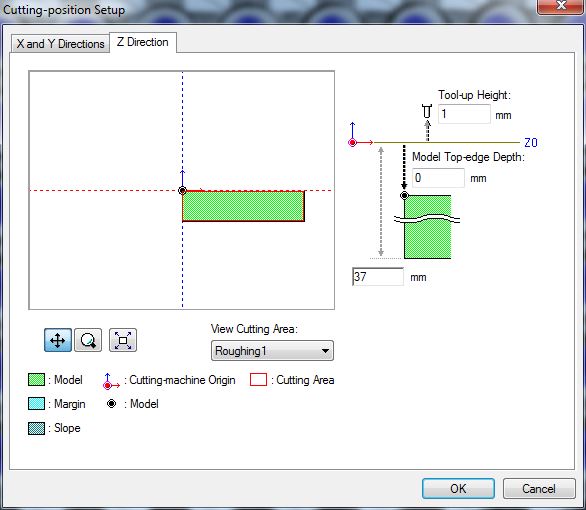Image resolution: width=586 pixels, height=510 pixels.
Task: Click the Cancel button
Action: coord(539,488)
